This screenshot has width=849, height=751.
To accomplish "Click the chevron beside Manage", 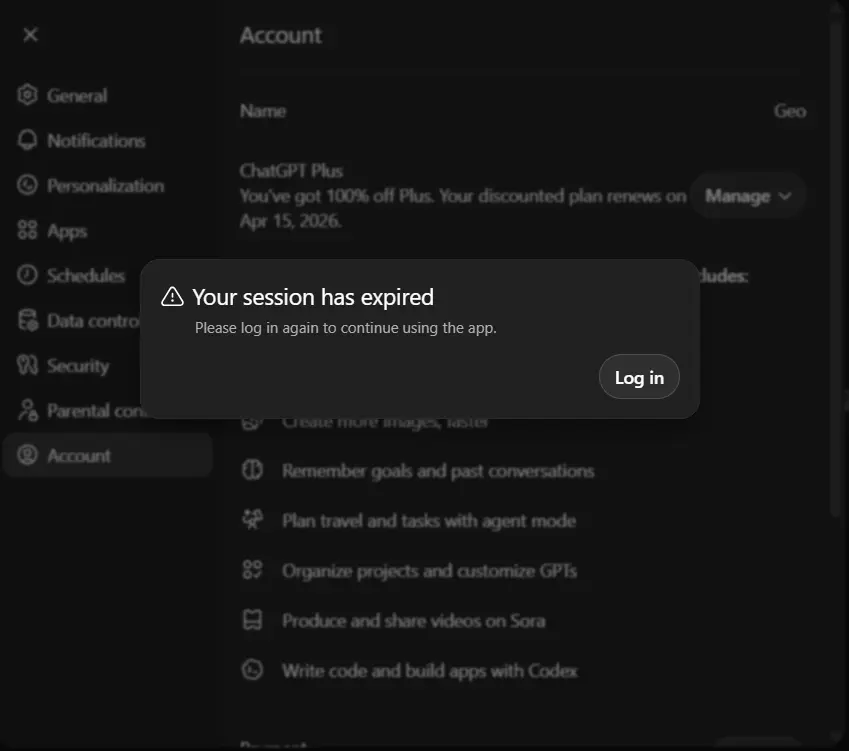I will 785,196.
